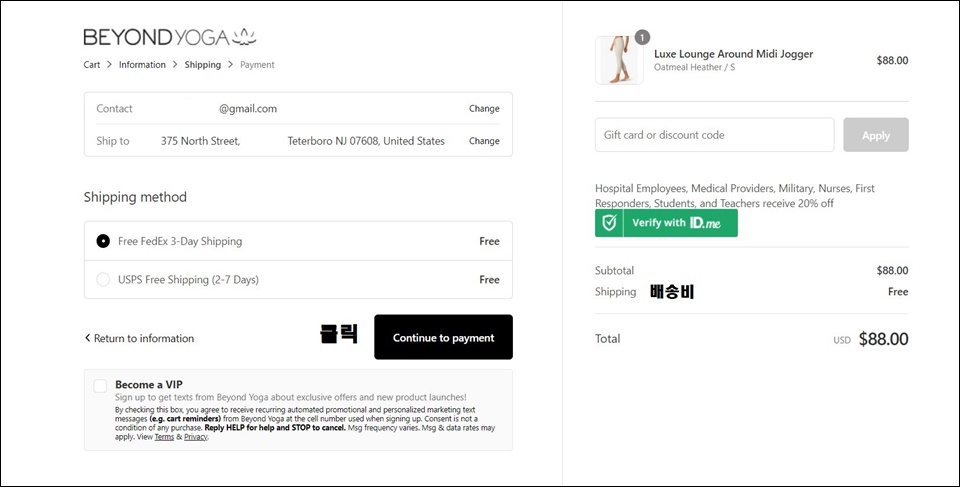Viewport: 960px width, 487px height.
Task: Open the Information breadcrumb step
Action: [x=142, y=65]
